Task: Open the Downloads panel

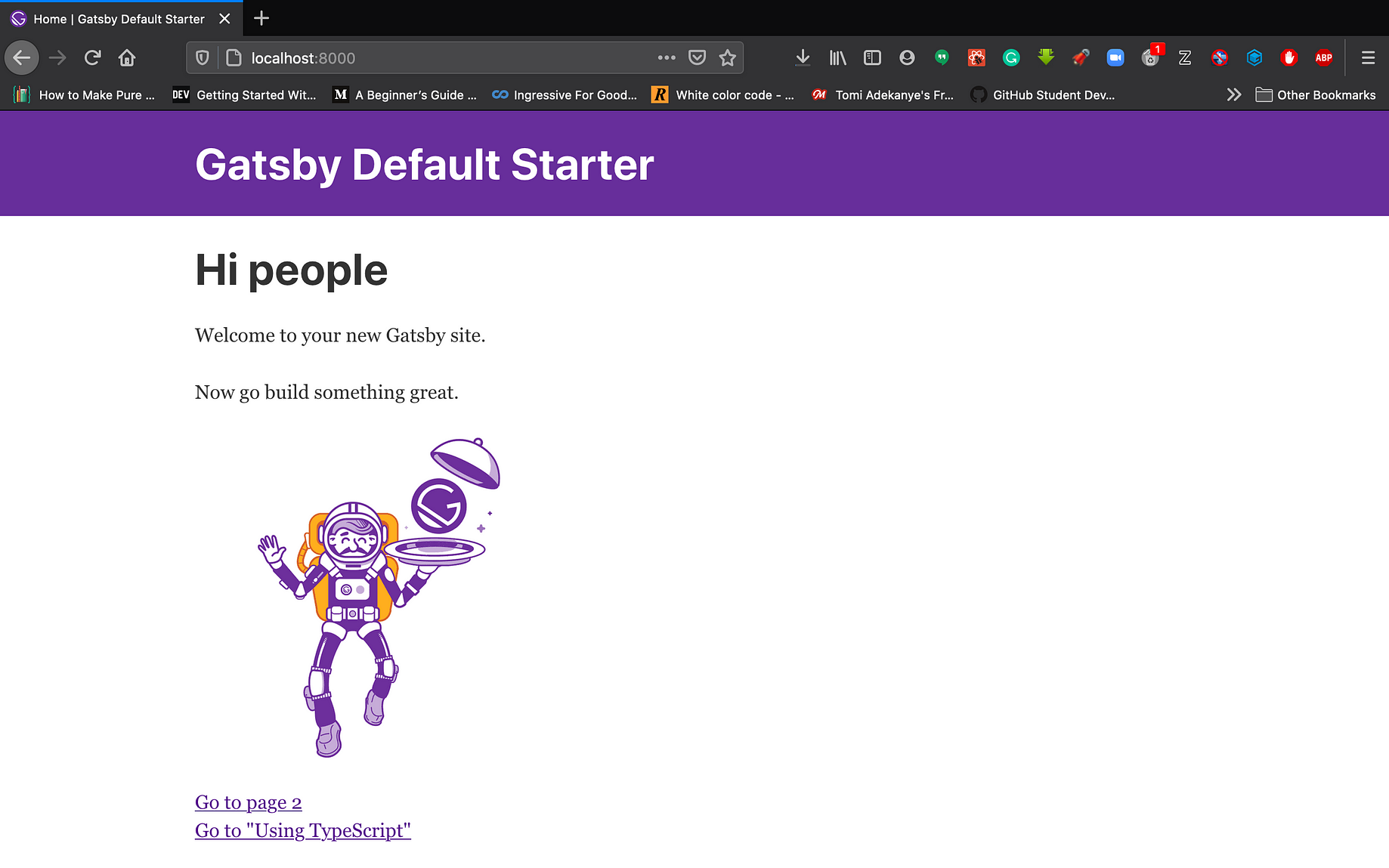Action: tap(803, 57)
